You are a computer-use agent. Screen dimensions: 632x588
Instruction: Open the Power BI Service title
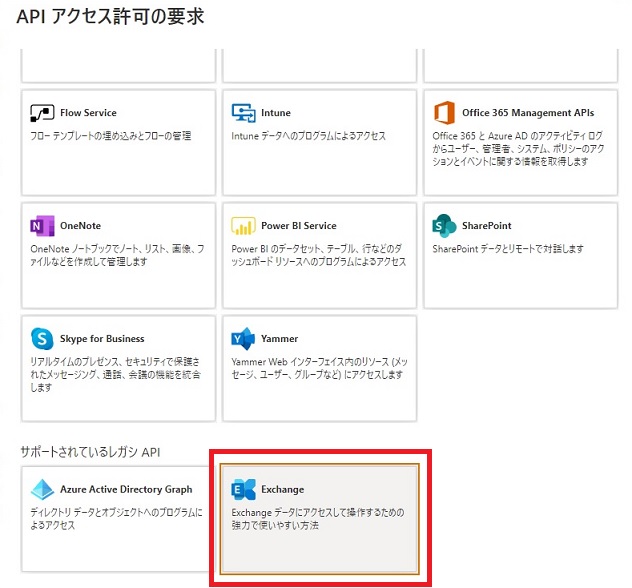[x=299, y=226]
